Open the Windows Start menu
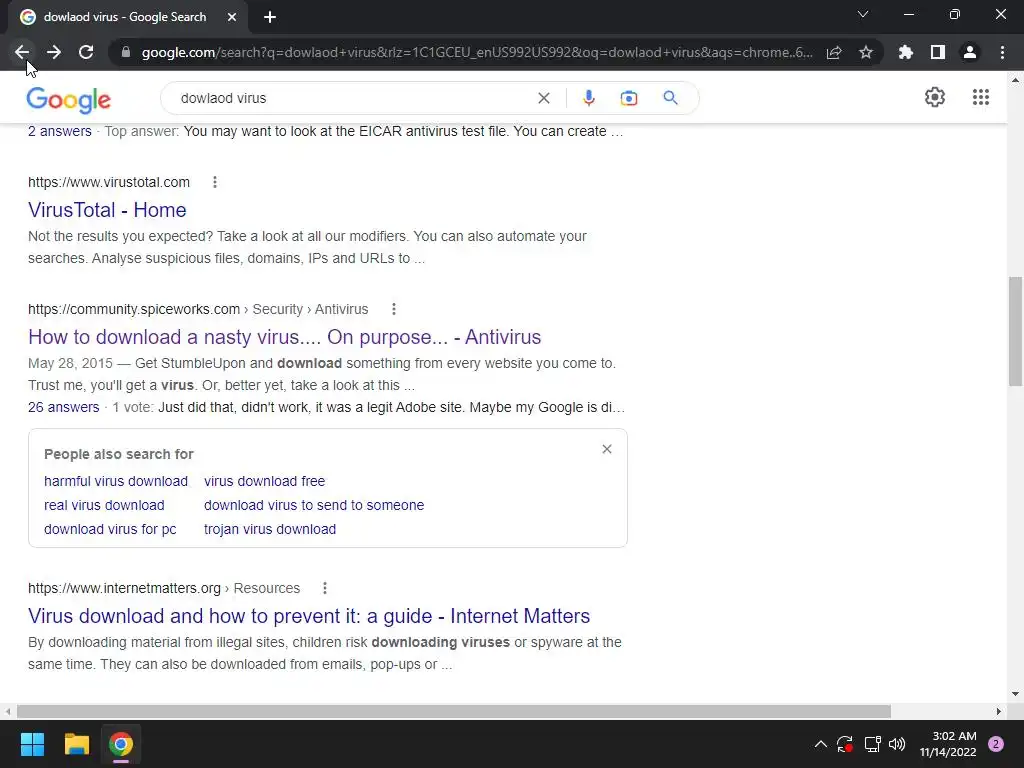Image resolution: width=1024 pixels, height=768 pixels. (32, 744)
